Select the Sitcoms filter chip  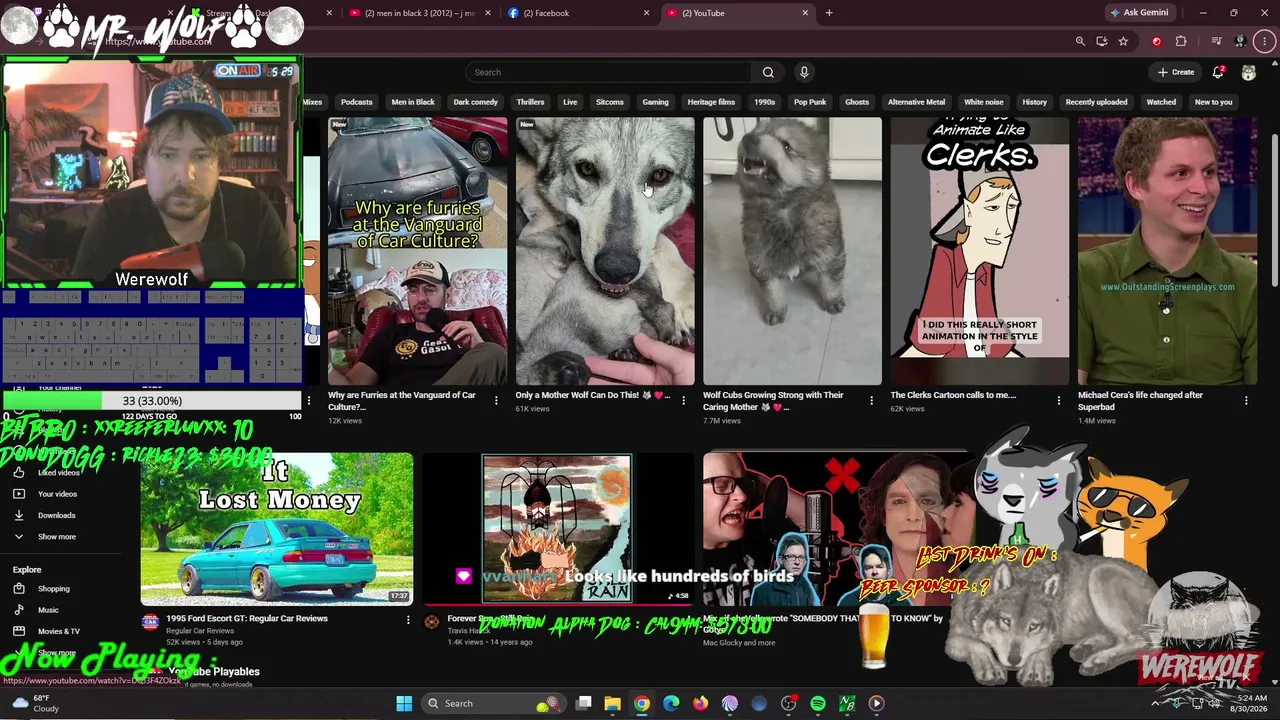[609, 102]
